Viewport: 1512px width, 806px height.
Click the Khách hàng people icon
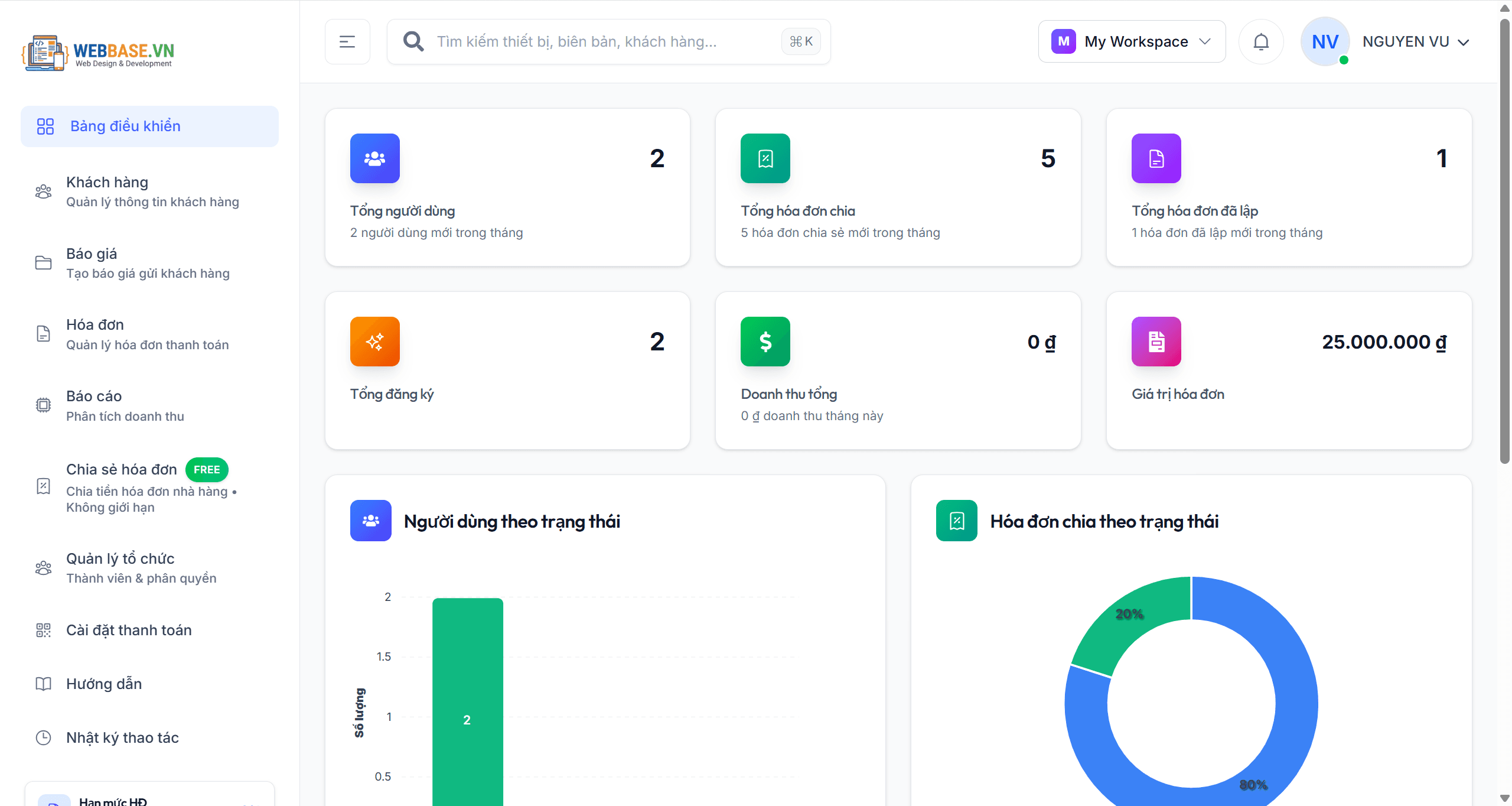point(44,191)
